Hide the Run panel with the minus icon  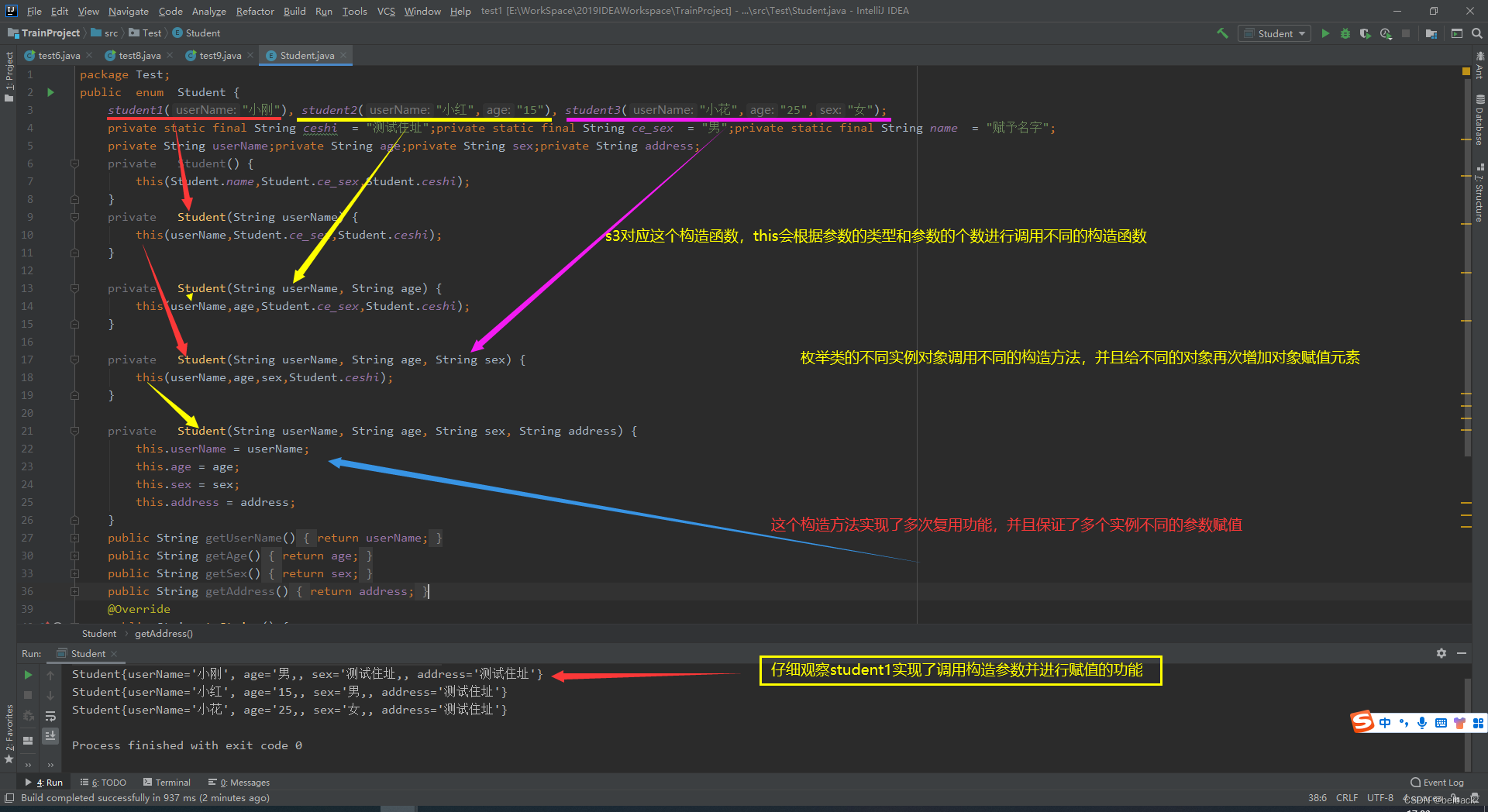click(x=1462, y=653)
